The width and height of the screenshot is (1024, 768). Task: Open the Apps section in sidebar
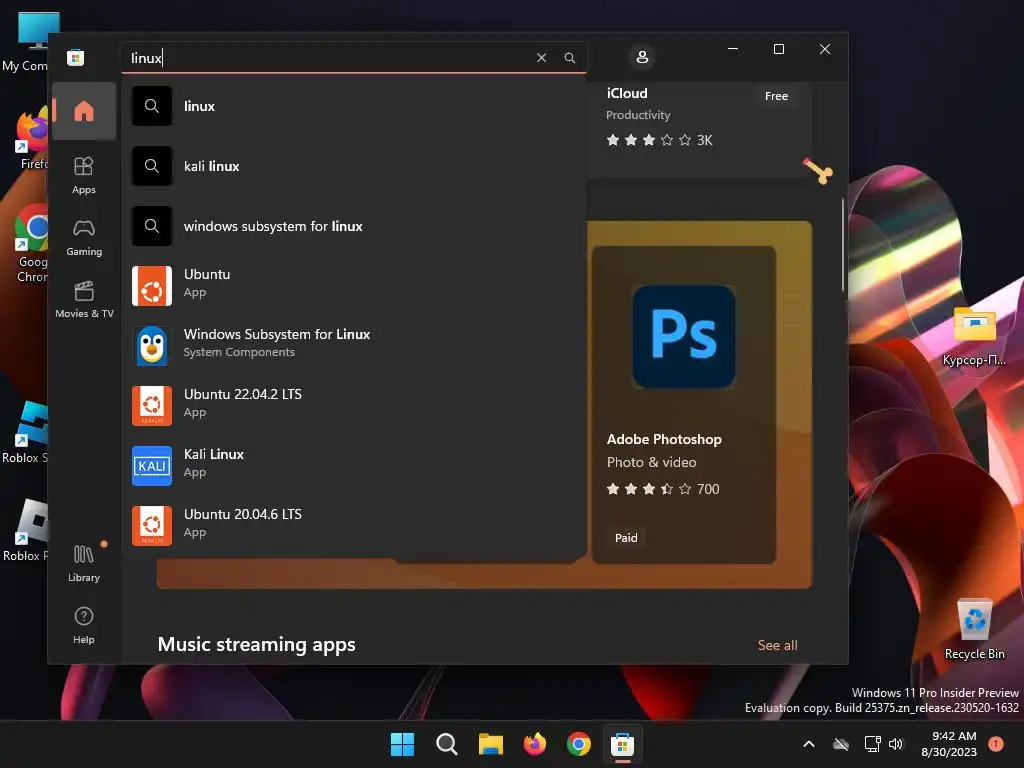[x=84, y=176]
